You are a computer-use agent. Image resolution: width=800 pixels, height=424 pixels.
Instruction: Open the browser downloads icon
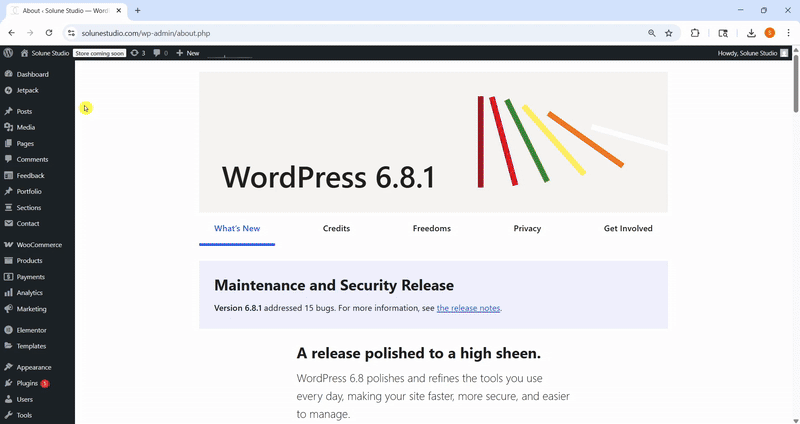point(751,33)
